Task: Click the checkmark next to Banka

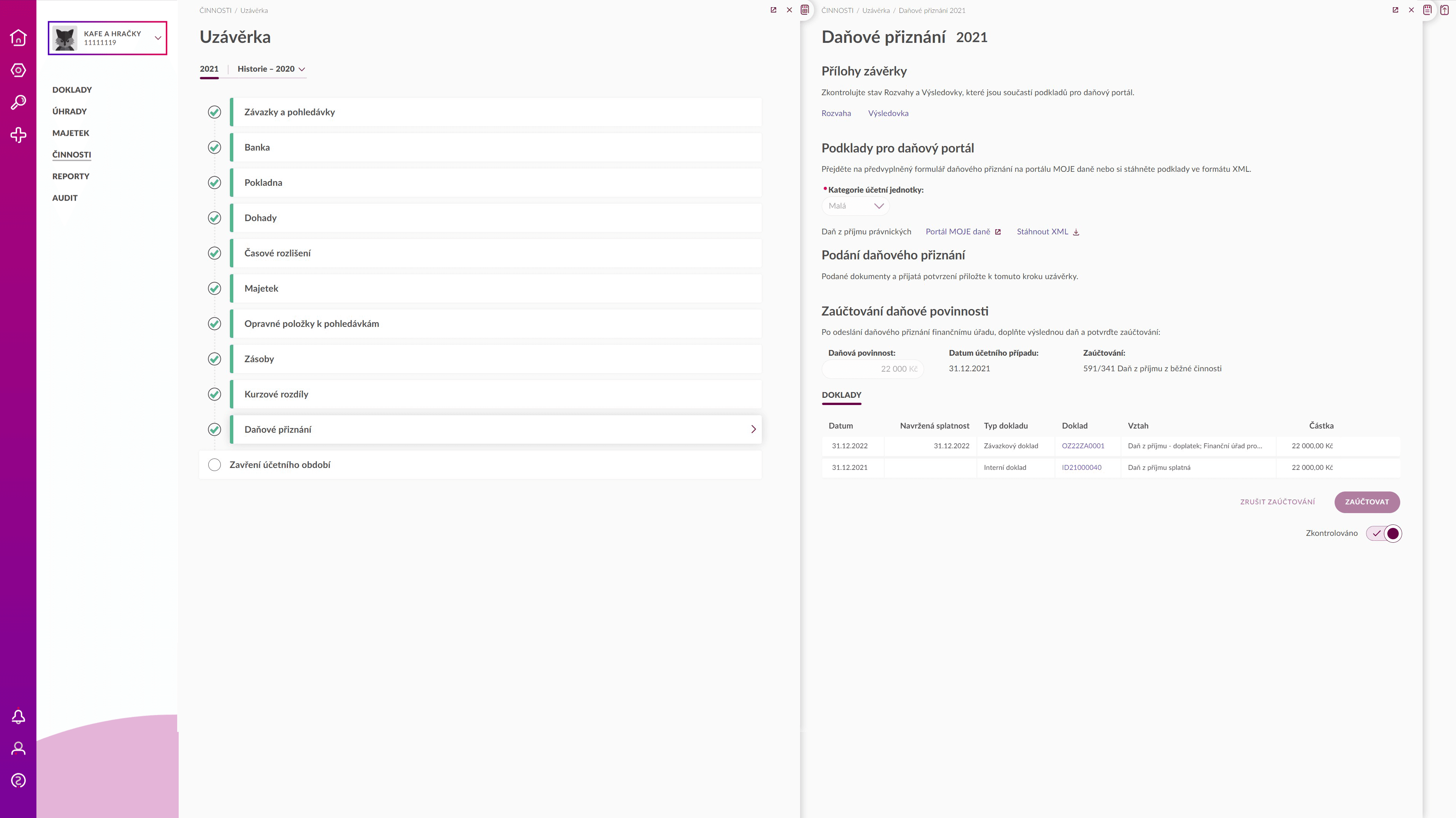Action: point(214,148)
